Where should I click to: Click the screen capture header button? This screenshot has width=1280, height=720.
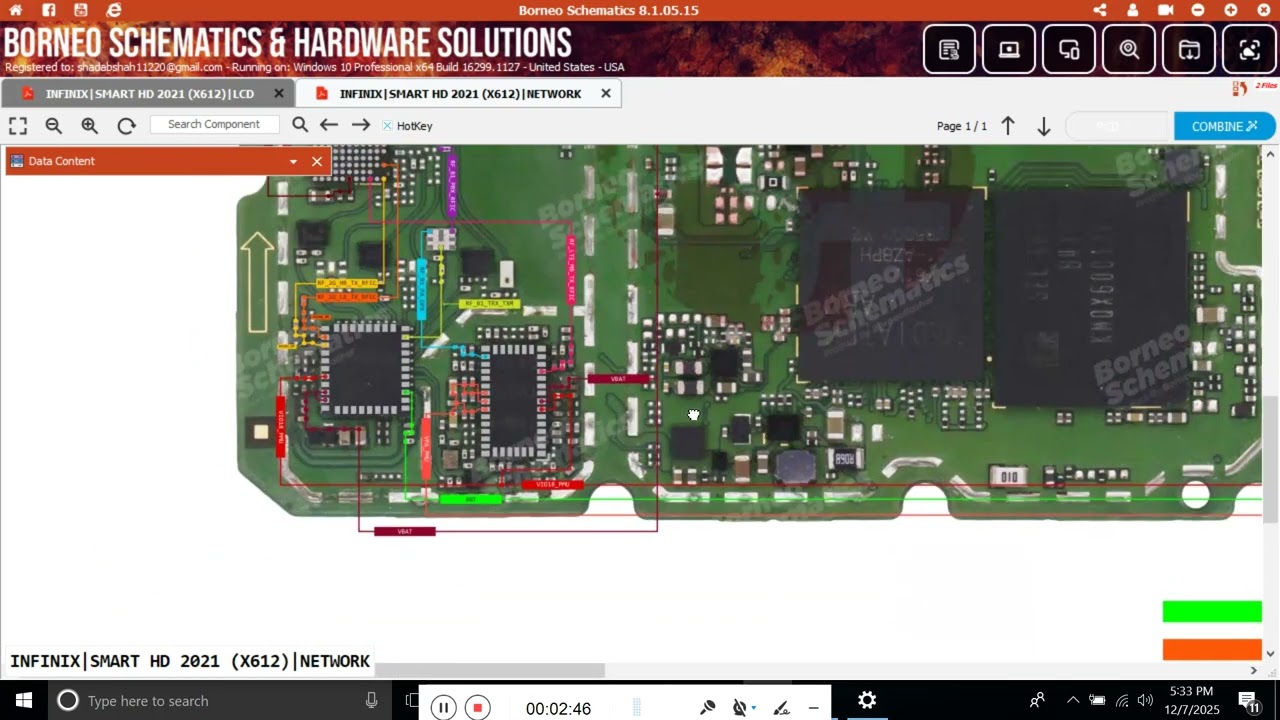pos(1249,49)
